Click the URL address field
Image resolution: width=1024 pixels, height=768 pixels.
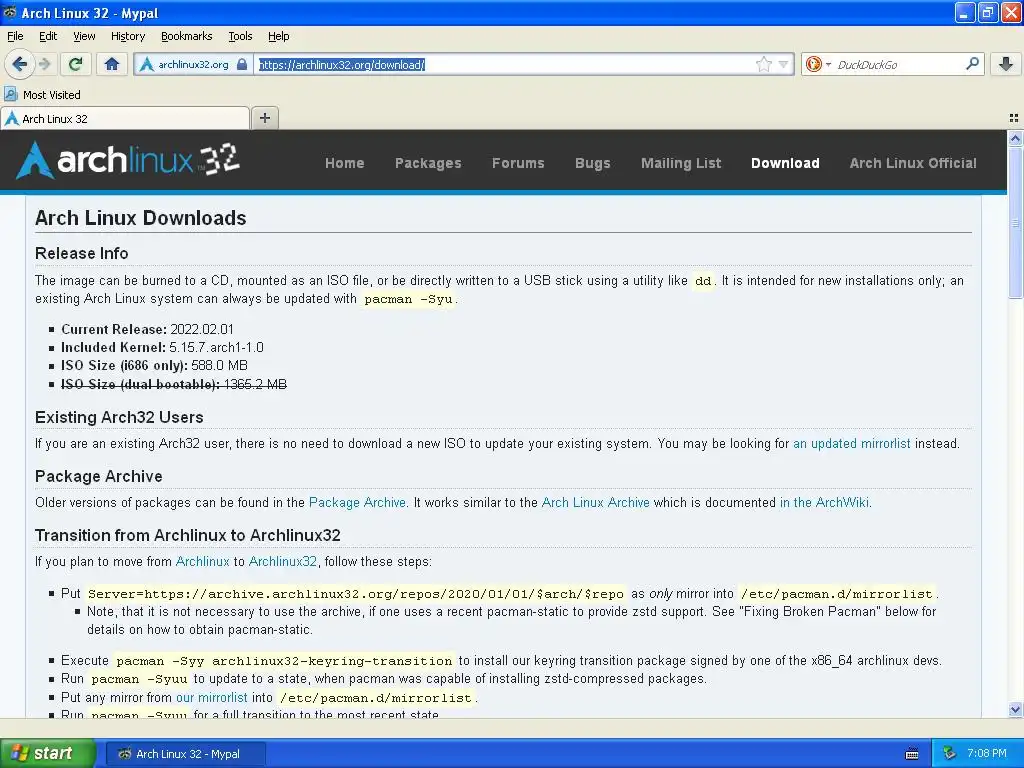(x=503, y=64)
